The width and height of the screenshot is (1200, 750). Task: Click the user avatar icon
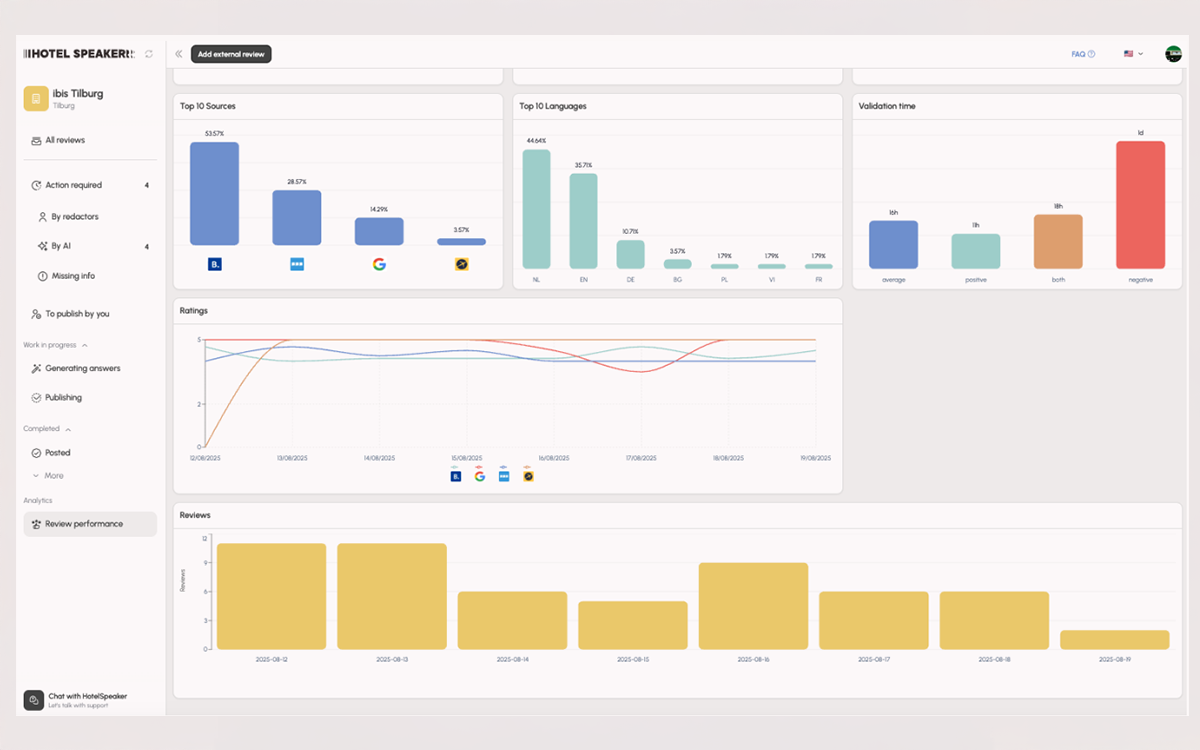1173,54
